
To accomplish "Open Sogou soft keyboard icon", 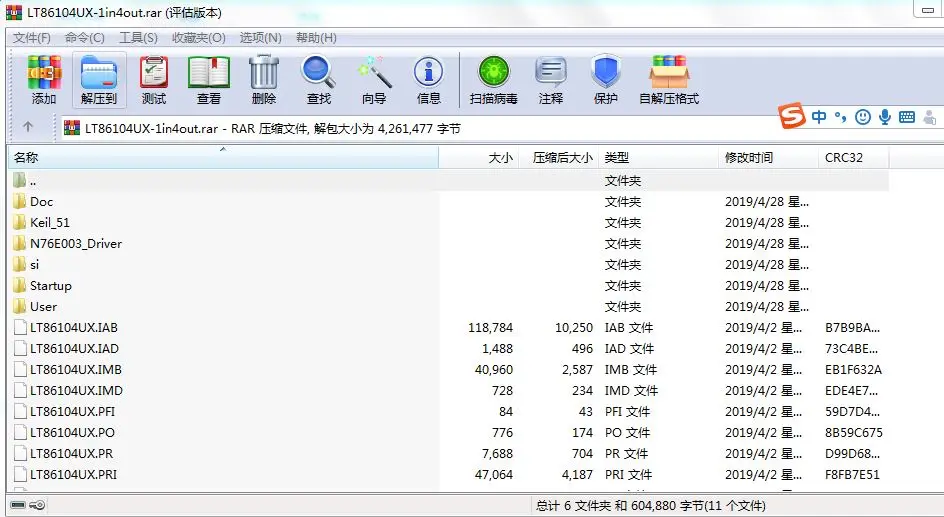I will pos(907,117).
